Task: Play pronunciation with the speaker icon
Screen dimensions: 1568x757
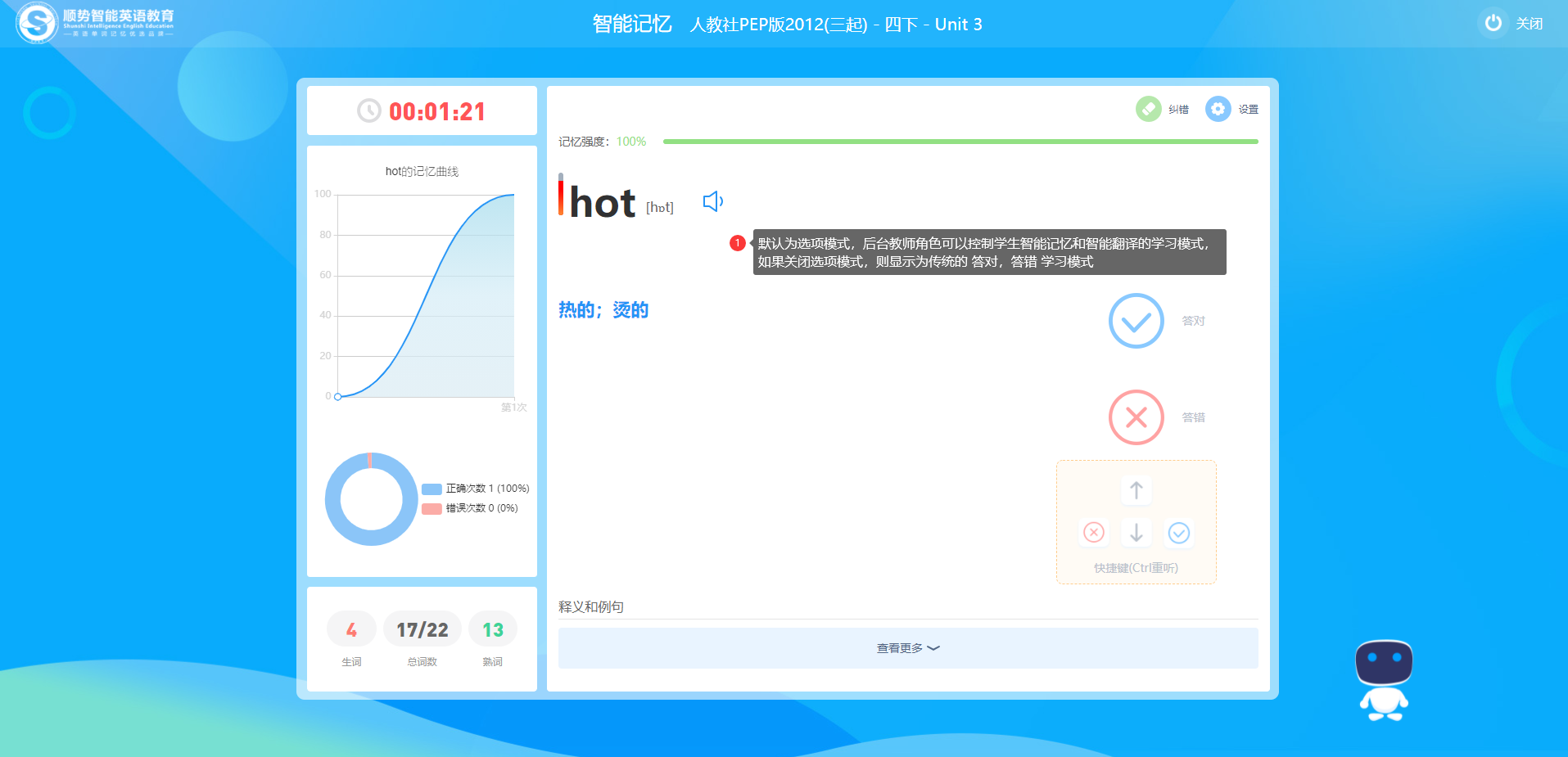Action: pyautogui.click(x=713, y=201)
